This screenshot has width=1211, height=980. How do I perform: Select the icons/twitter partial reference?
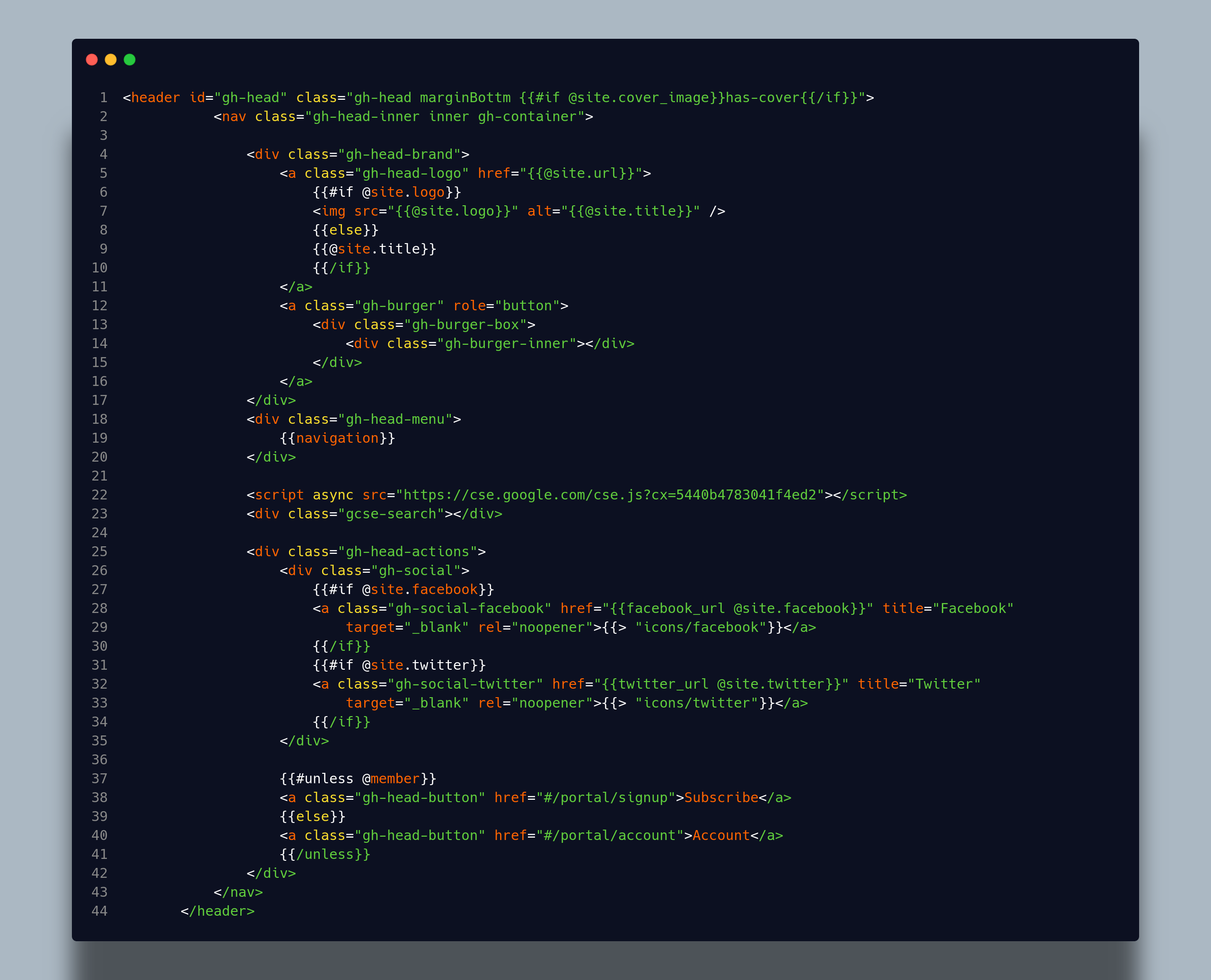695,702
